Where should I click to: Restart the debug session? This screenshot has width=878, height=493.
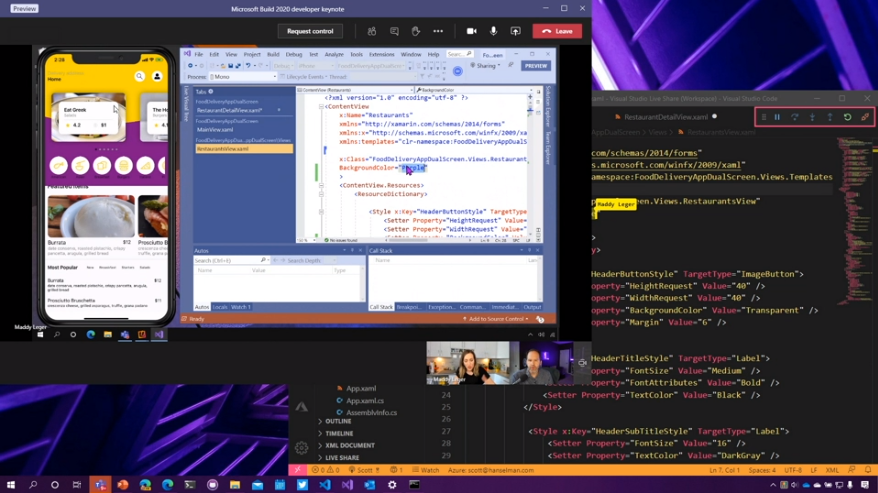click(847, 117)
